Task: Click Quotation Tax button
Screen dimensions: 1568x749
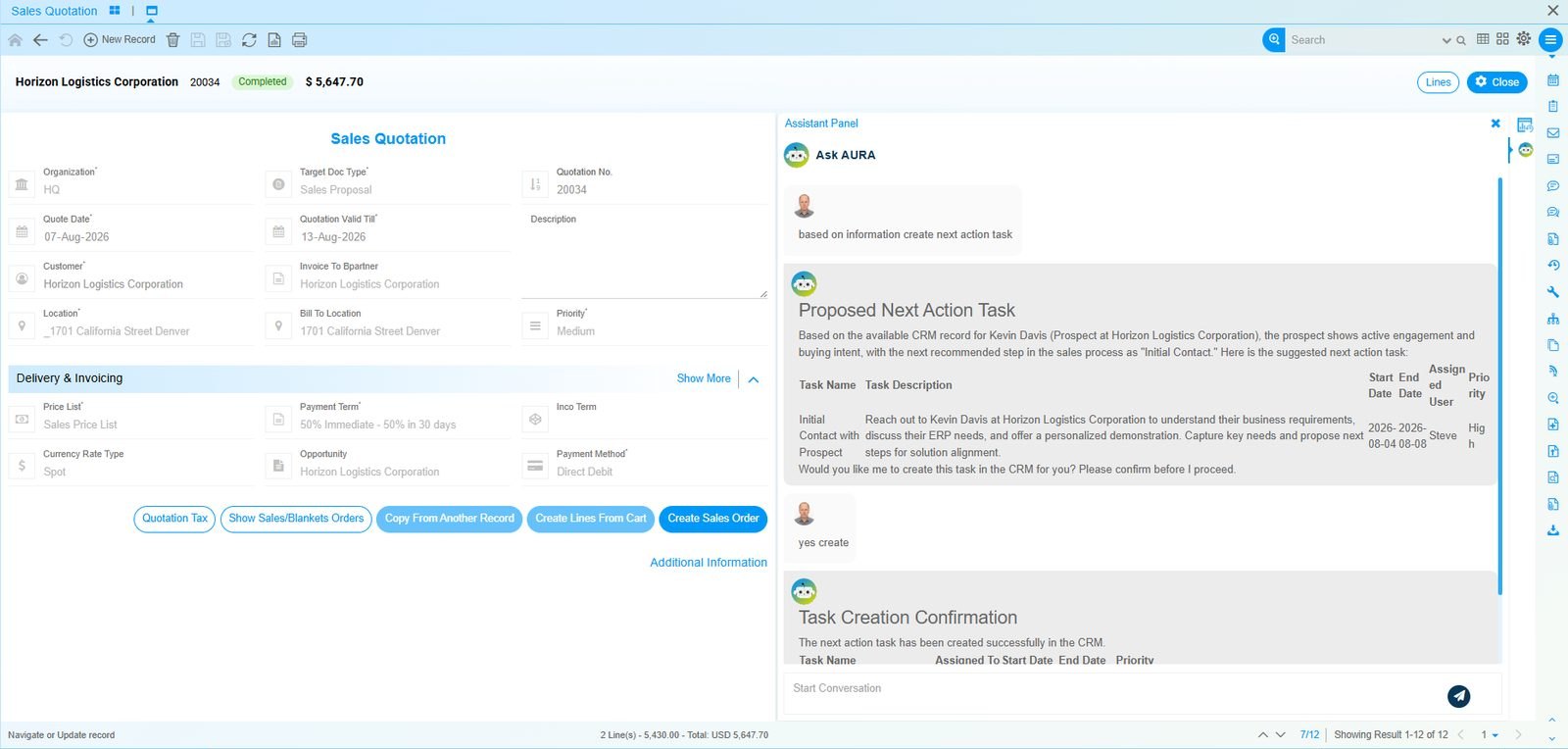Action: (174, 519)
